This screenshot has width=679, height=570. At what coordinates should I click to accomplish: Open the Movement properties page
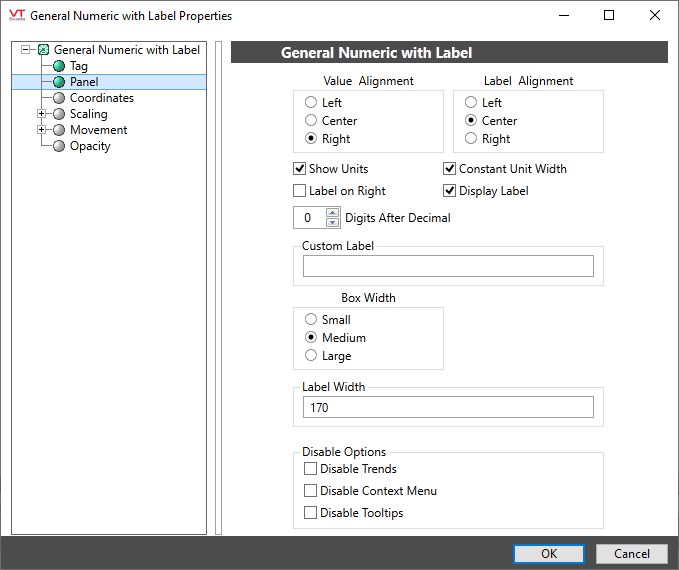tap(99, 130)
